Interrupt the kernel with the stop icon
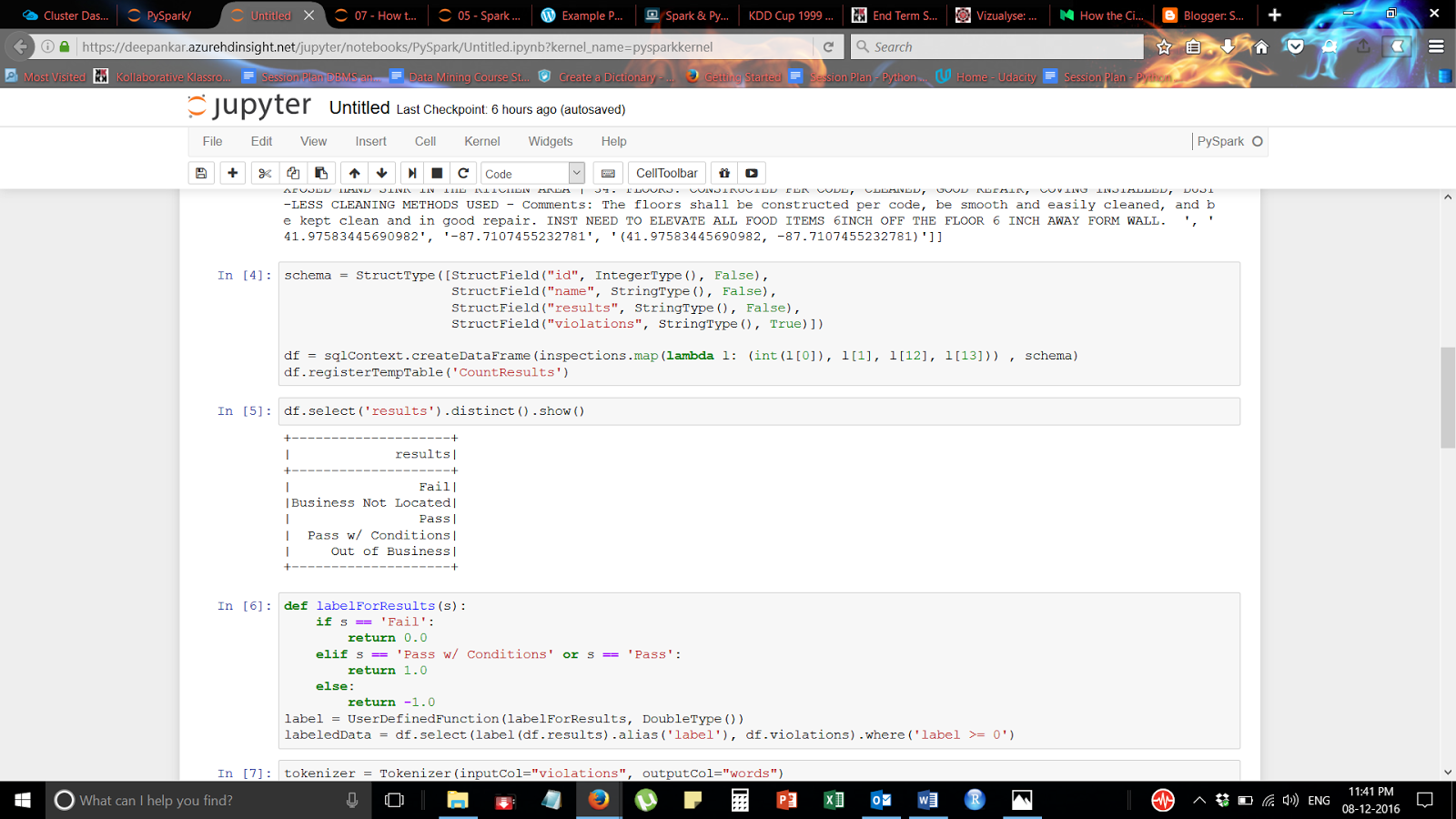The height and width of the screenshot is (819, 1456). pyautogui.click(x=437, y=173)
